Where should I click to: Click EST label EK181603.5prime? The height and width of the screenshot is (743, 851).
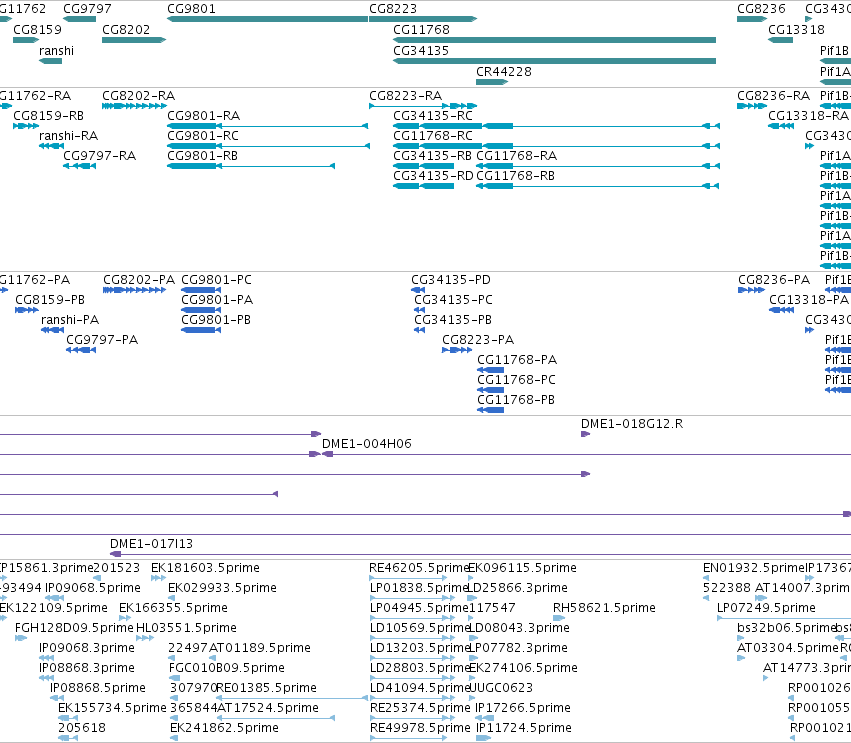coord(205,568)
